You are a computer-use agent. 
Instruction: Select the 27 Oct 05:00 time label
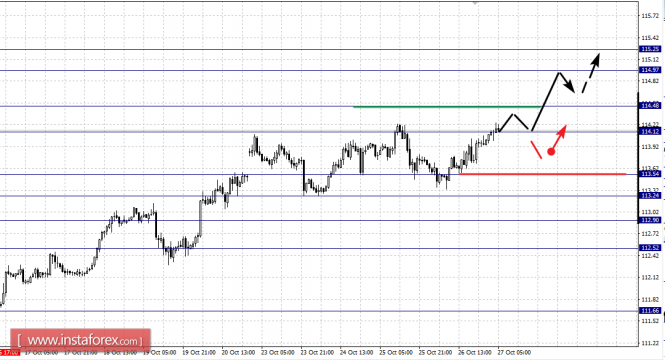(x=514, y=352)
